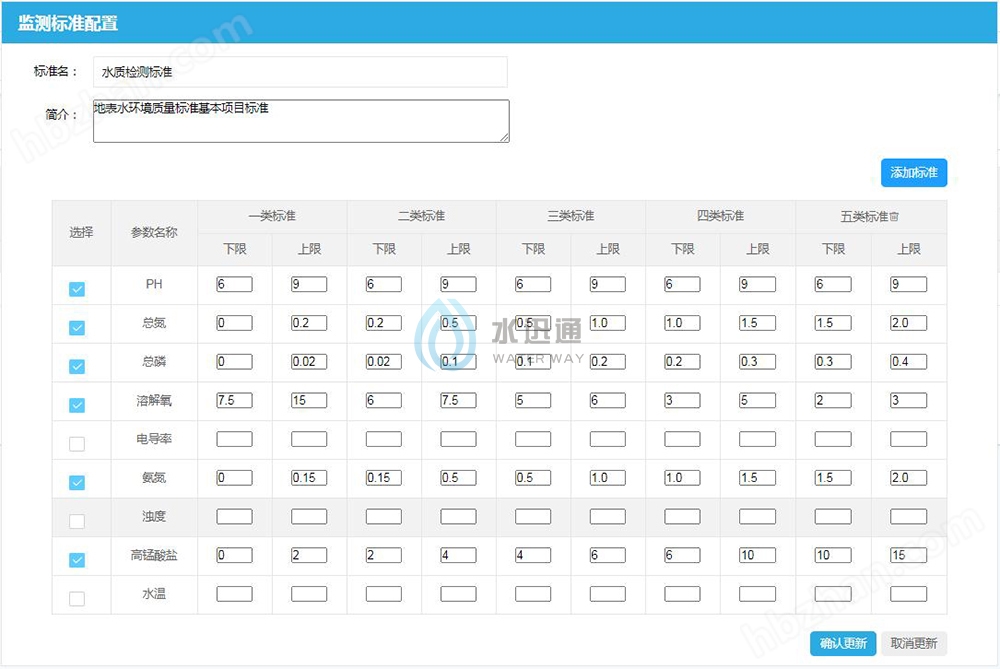Image resolution: width=1000 pixels, height=669 pixels.
Task: Click the 标准名 name input field
Action: pos(300,72)
